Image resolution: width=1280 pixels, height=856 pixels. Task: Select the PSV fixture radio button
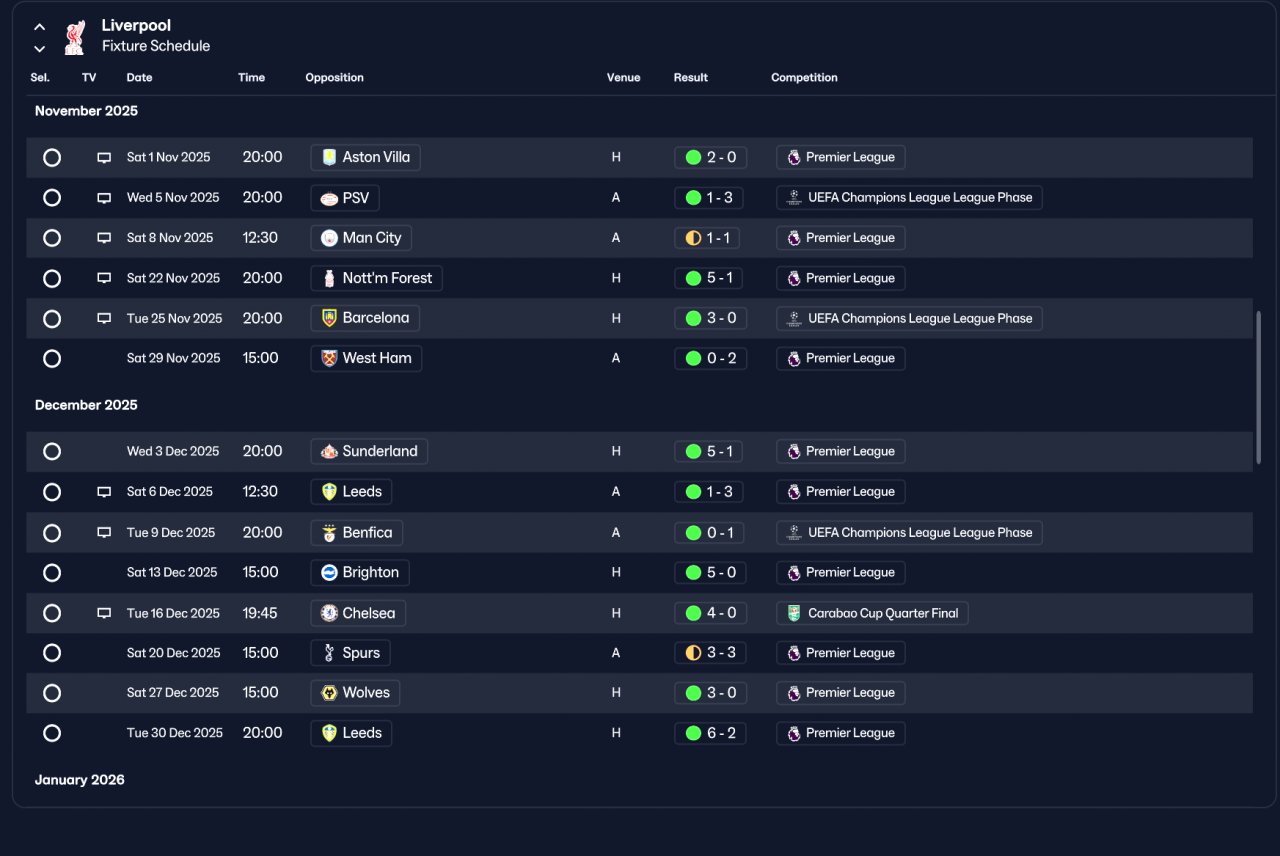(x=52, y=198)
